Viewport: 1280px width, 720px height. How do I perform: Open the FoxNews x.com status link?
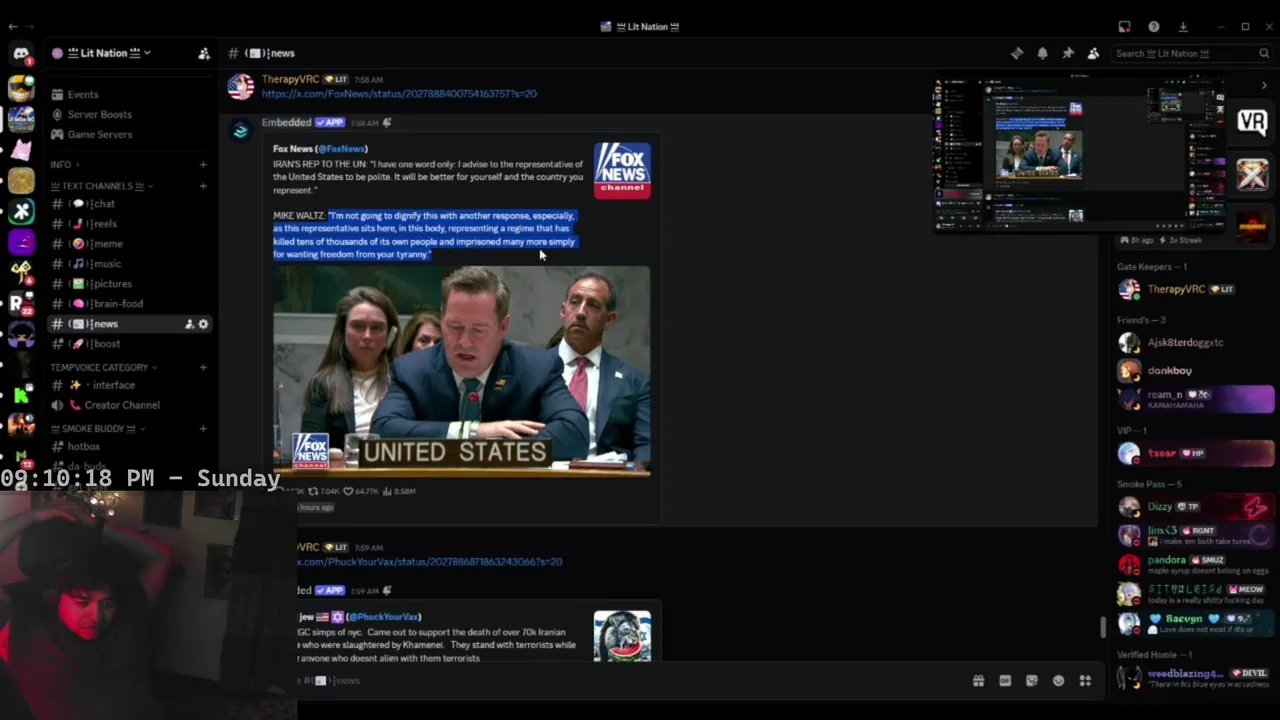point(399,93)
